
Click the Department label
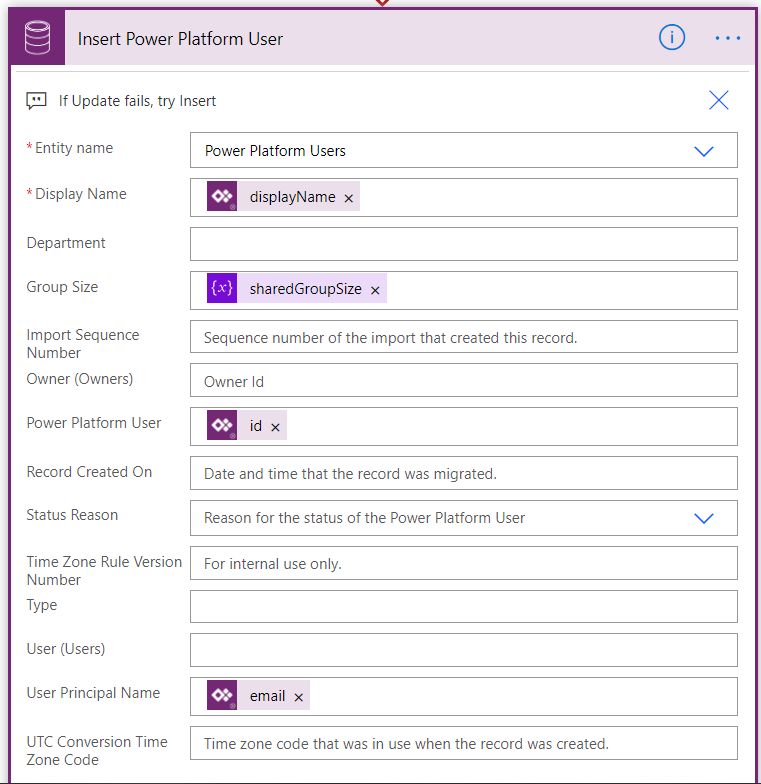pyautogui.click(x=66, y=243)
